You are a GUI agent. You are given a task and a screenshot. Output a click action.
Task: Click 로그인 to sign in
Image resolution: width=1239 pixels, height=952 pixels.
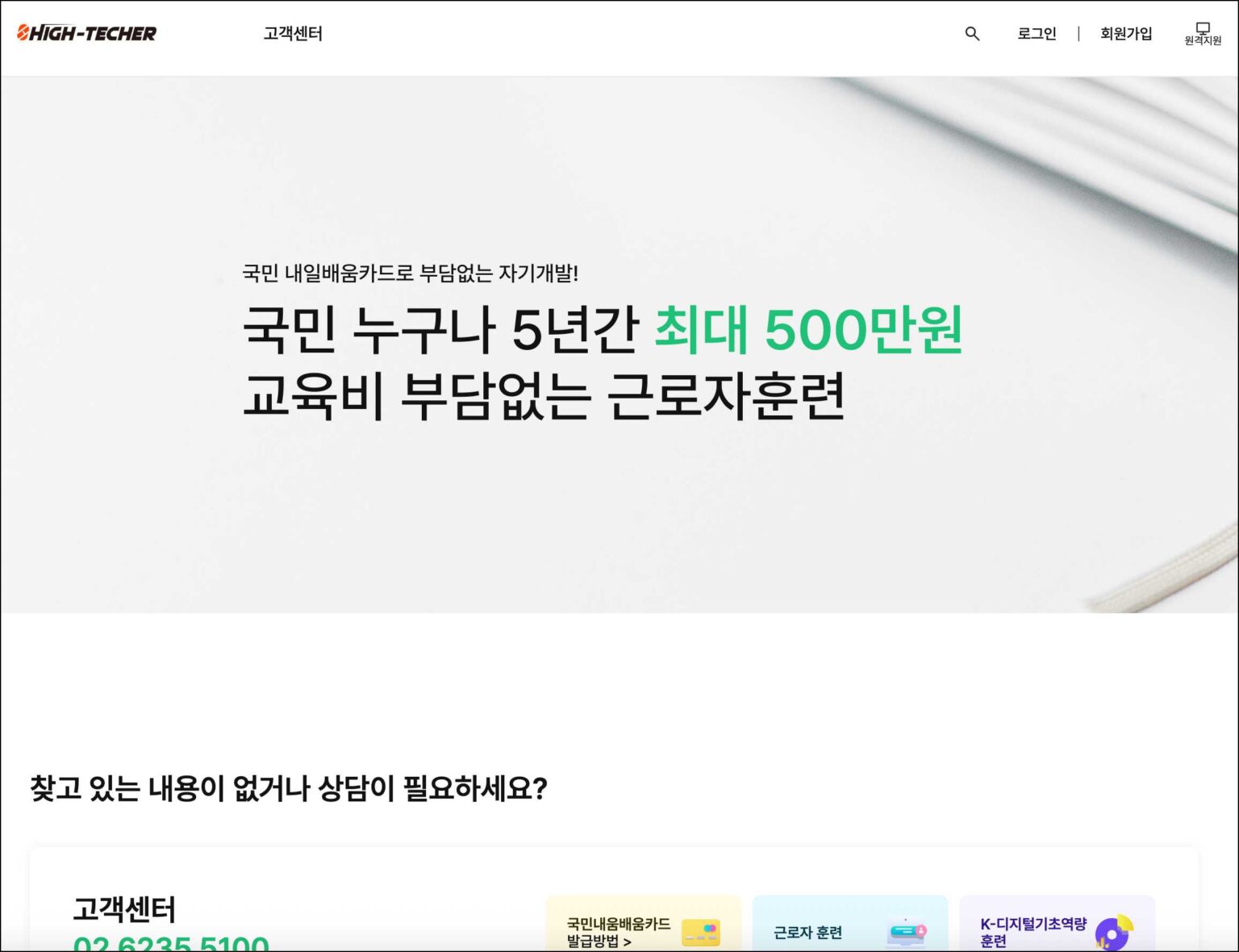[x=1037, y=34]
